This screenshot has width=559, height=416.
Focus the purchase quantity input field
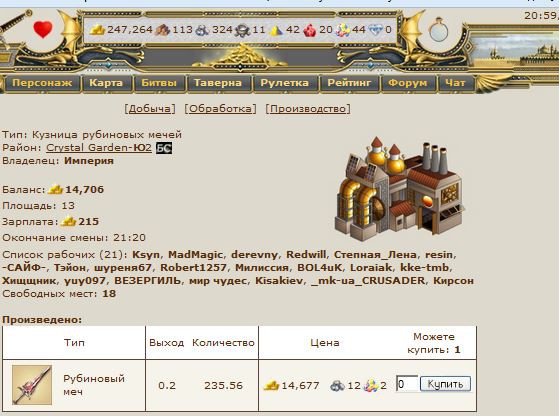pos(407,384)
